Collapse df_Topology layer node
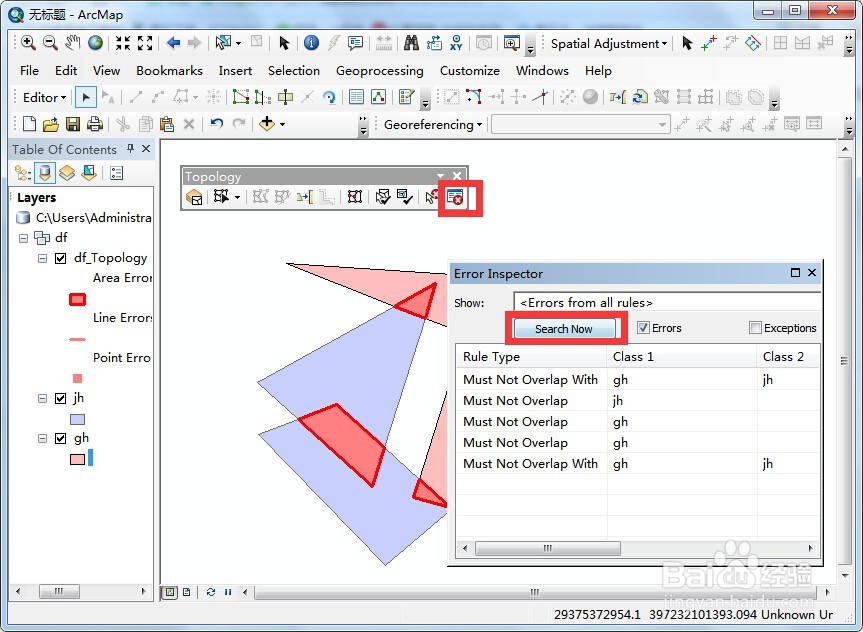The image size is (863, 632). tap(42, 258)
